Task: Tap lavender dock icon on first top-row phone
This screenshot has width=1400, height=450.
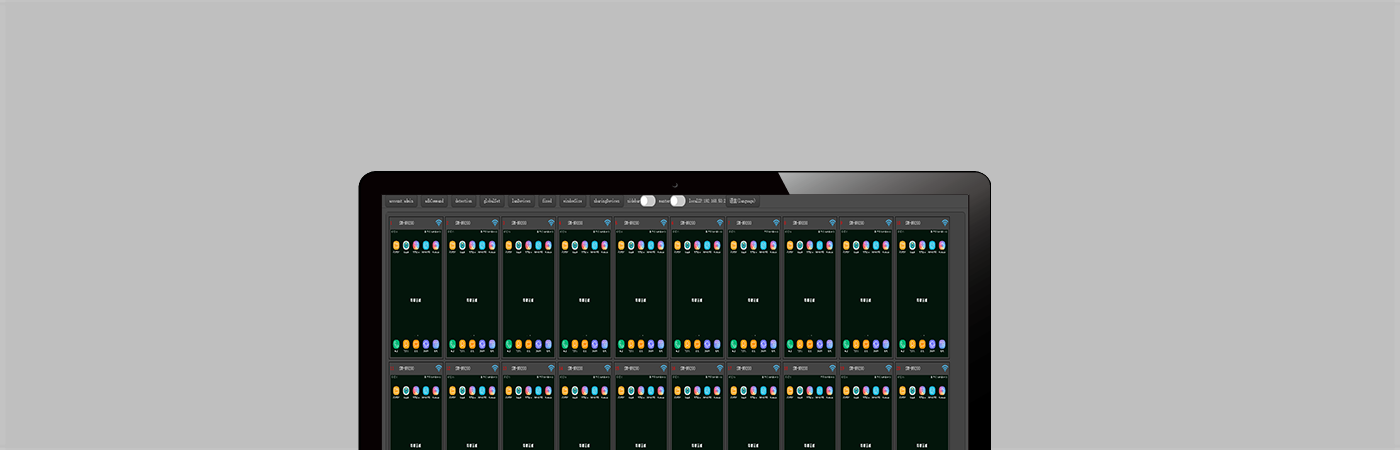Action: (437, 344)
